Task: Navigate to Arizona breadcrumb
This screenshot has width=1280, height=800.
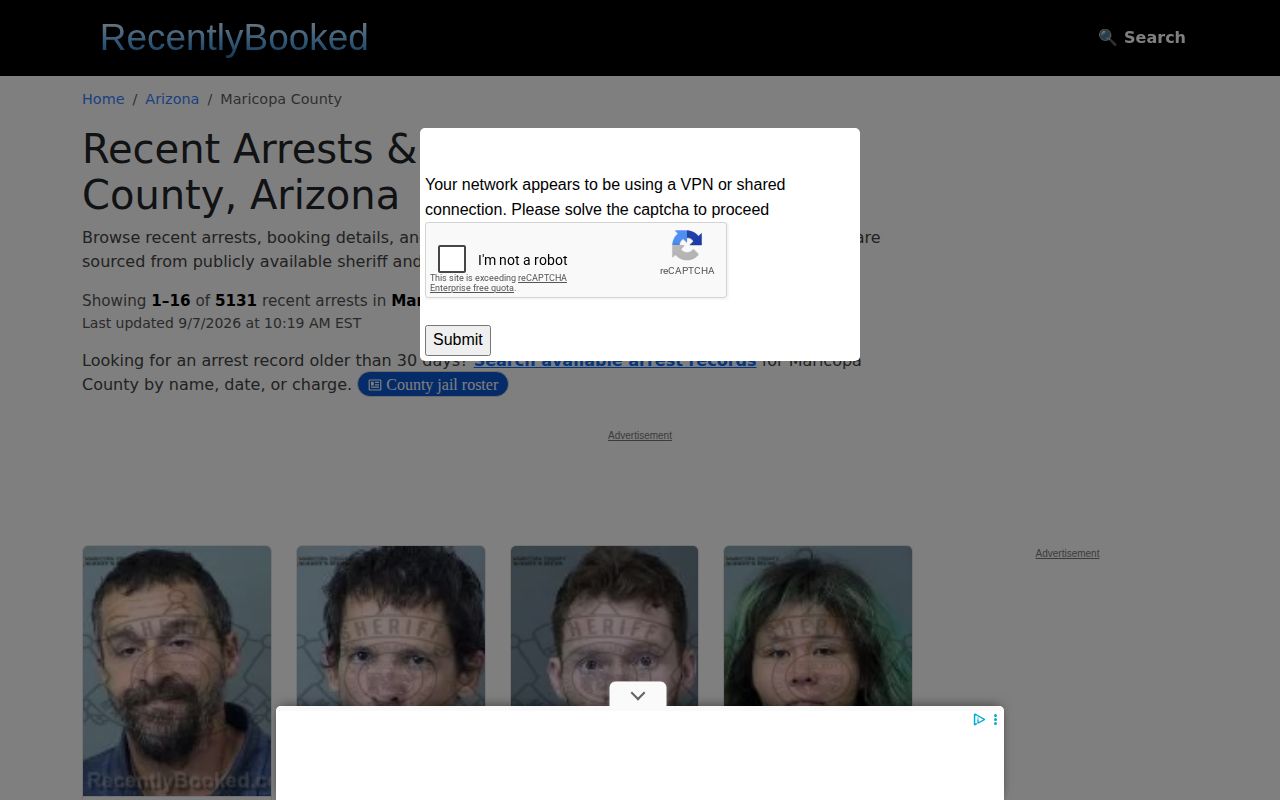Action: coord(172,99)
